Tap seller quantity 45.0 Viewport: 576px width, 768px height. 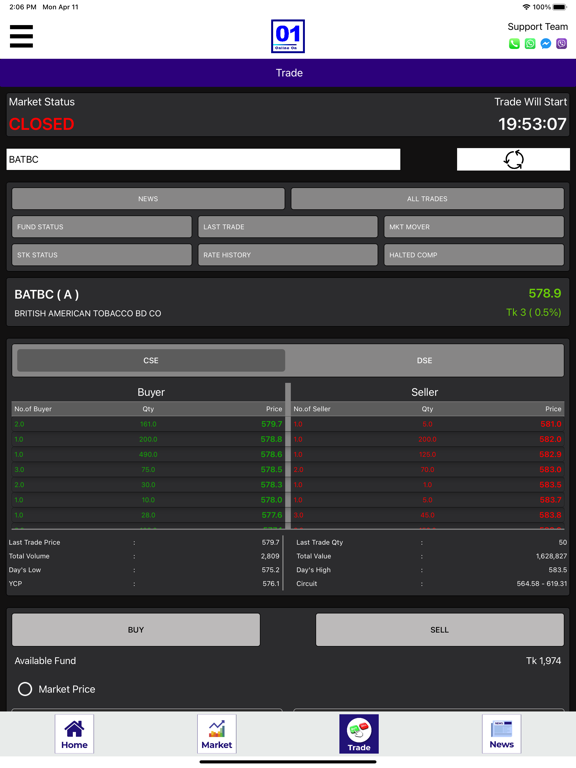428,515
